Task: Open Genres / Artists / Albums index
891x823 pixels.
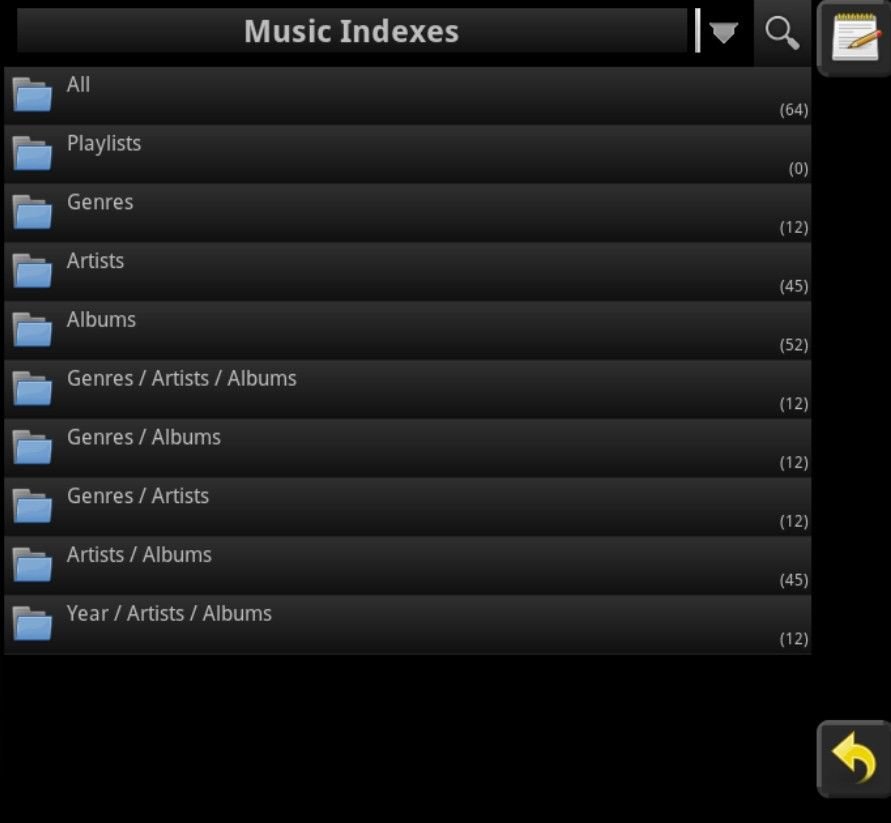Action: 407,389
